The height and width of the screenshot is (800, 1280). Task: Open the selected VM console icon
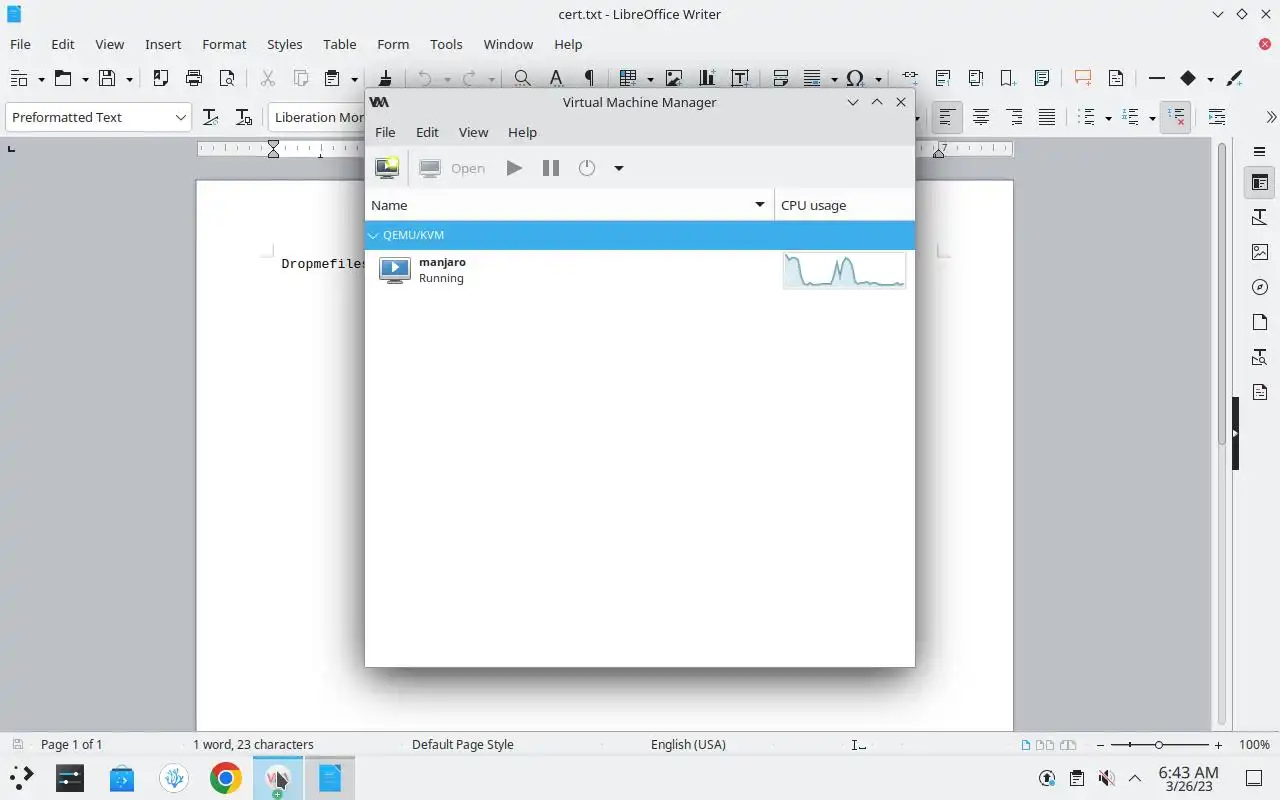pyautogui.click(x=452, y=168)
